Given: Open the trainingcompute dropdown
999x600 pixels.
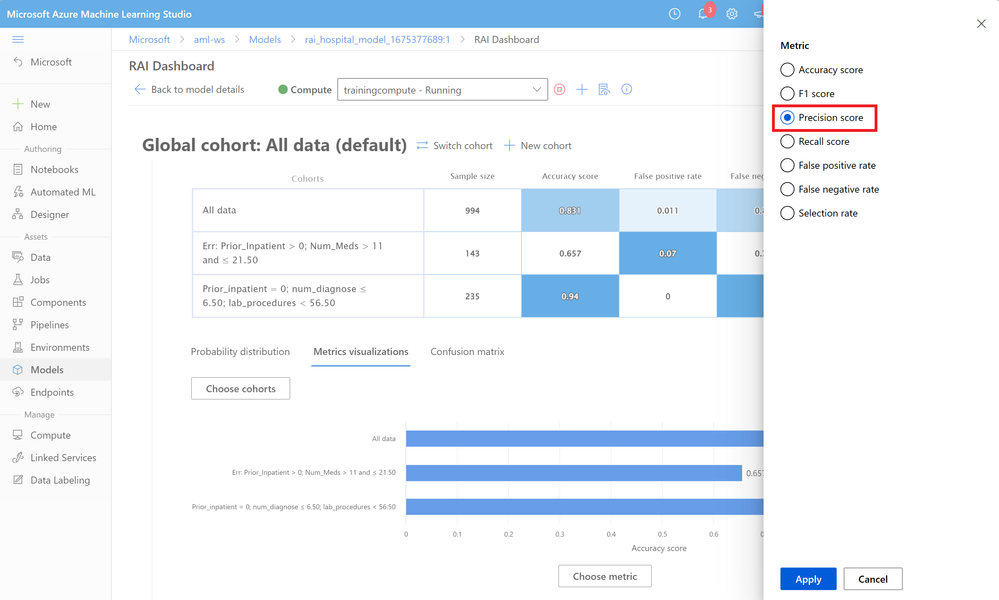Looking at the screenshot, I should pos(442,89).
